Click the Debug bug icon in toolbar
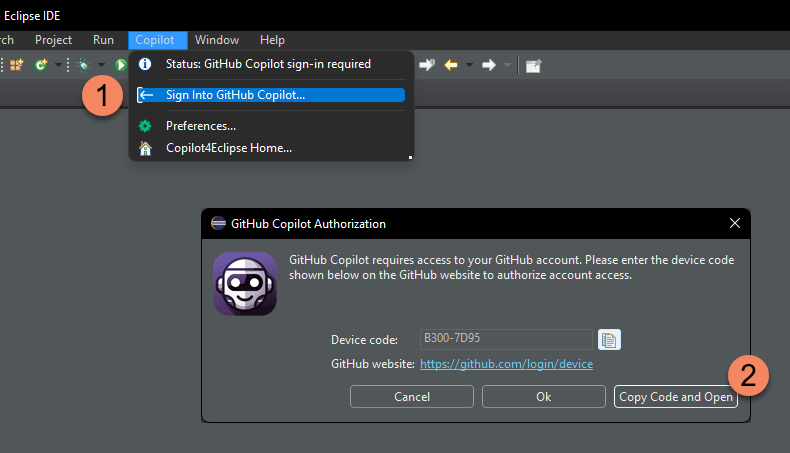Screen dimensions: 790x453 83,65
